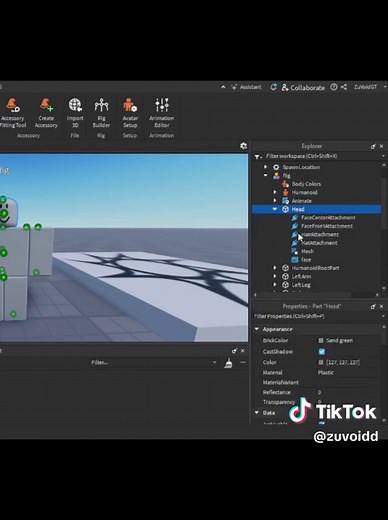
Task: Open Import 3D tool
Action: (x=75, y=113)
